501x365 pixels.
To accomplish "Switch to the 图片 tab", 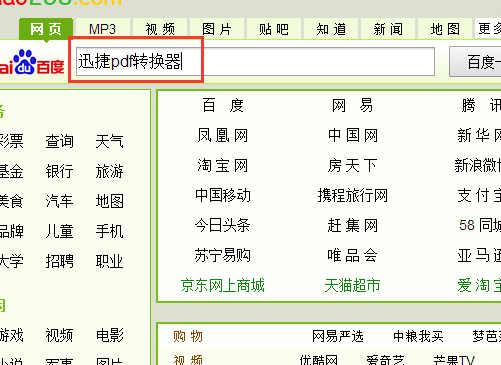I will [x=217, y=29].
